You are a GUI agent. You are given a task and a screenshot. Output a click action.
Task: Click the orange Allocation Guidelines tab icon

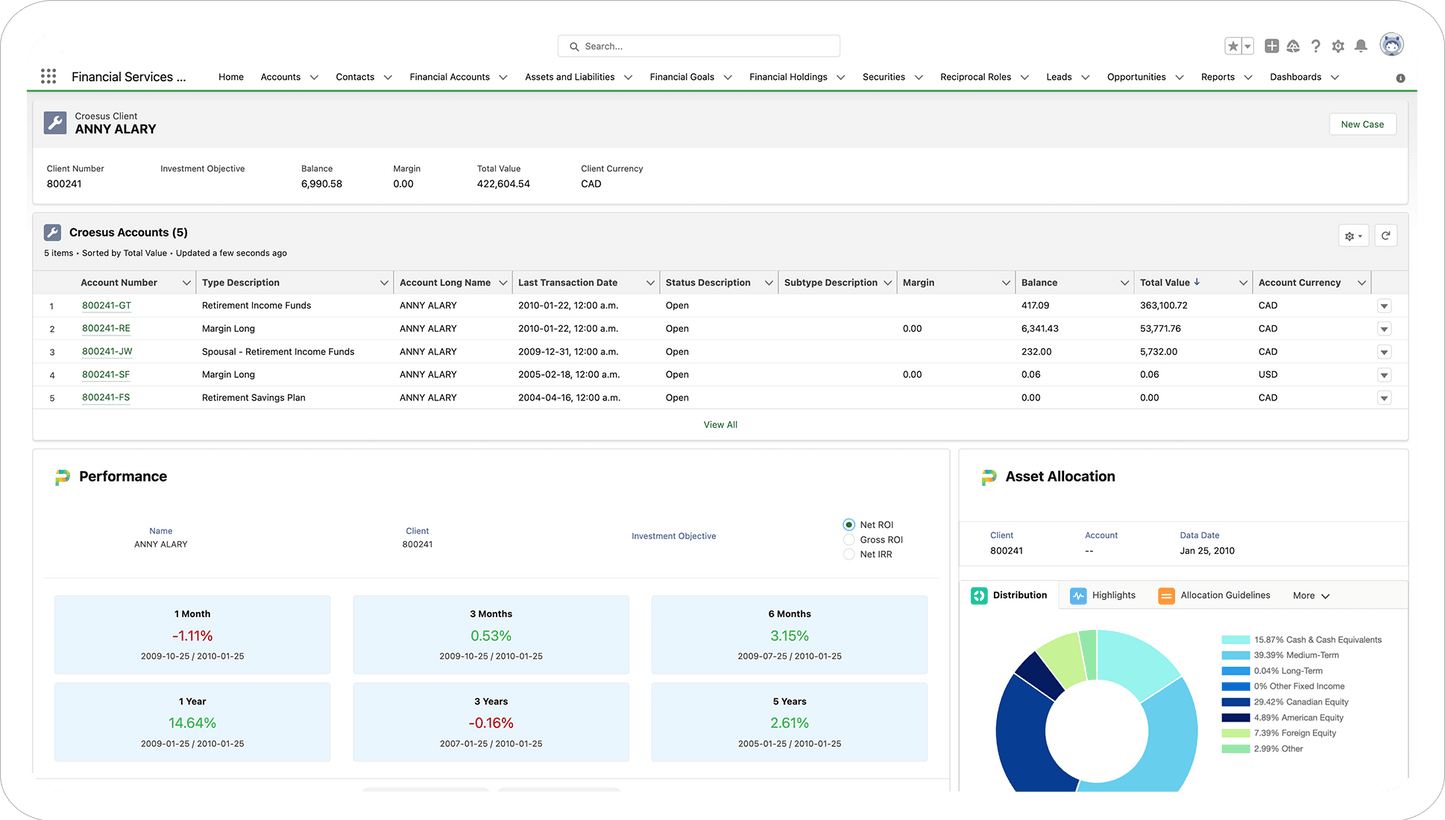[1167, 596]
